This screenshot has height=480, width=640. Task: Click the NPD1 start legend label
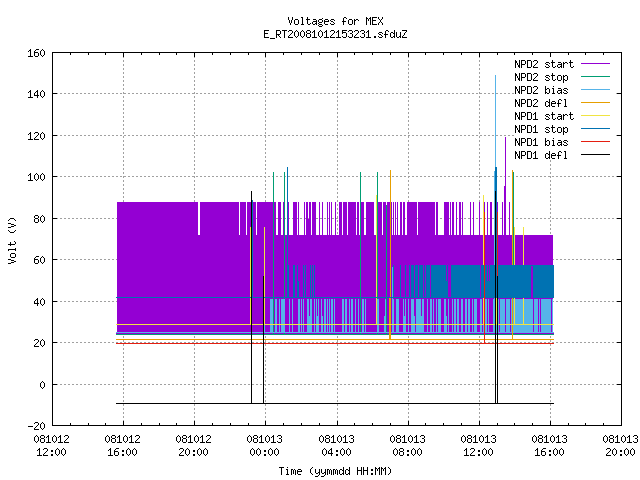click(544, 116)
